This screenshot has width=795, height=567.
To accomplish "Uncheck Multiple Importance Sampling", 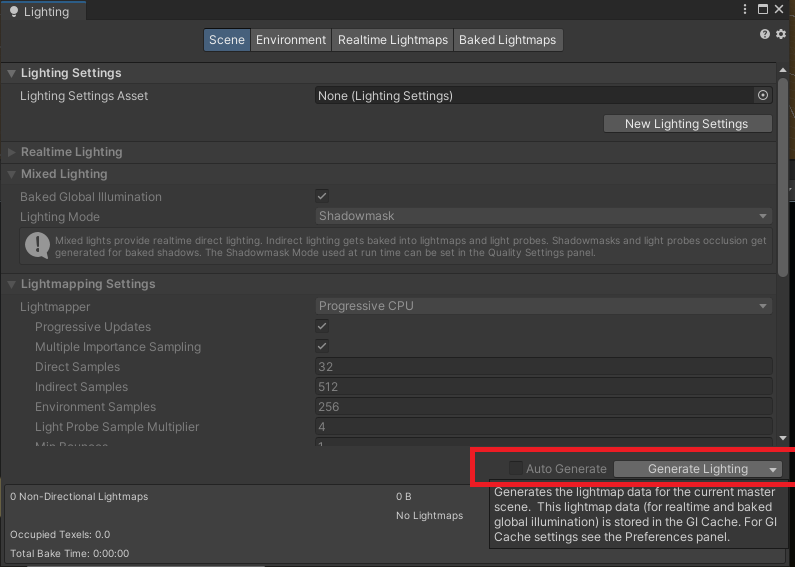I will [x=322, y=347].
